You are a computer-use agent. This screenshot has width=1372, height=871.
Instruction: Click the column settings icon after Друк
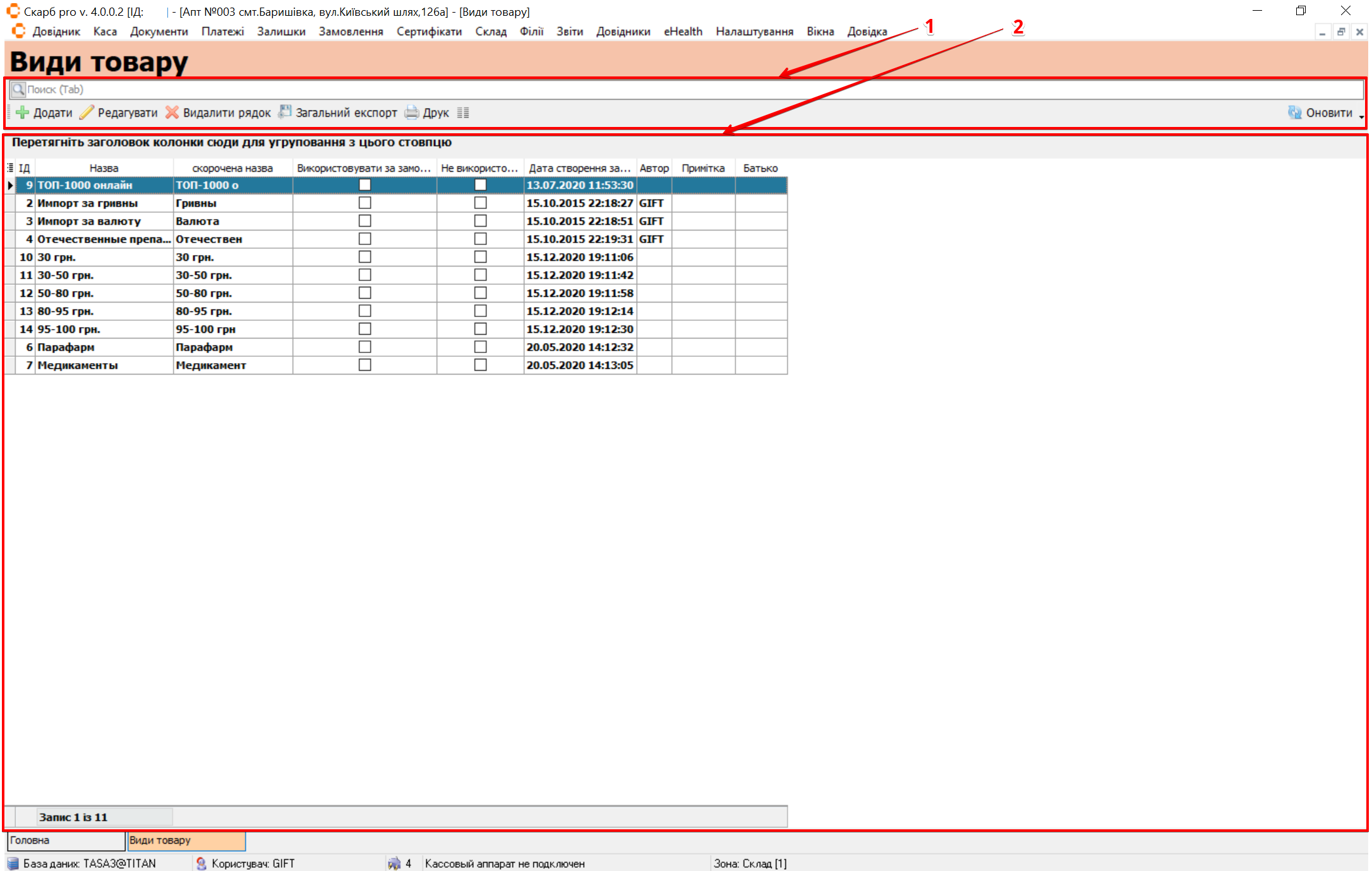463,113
